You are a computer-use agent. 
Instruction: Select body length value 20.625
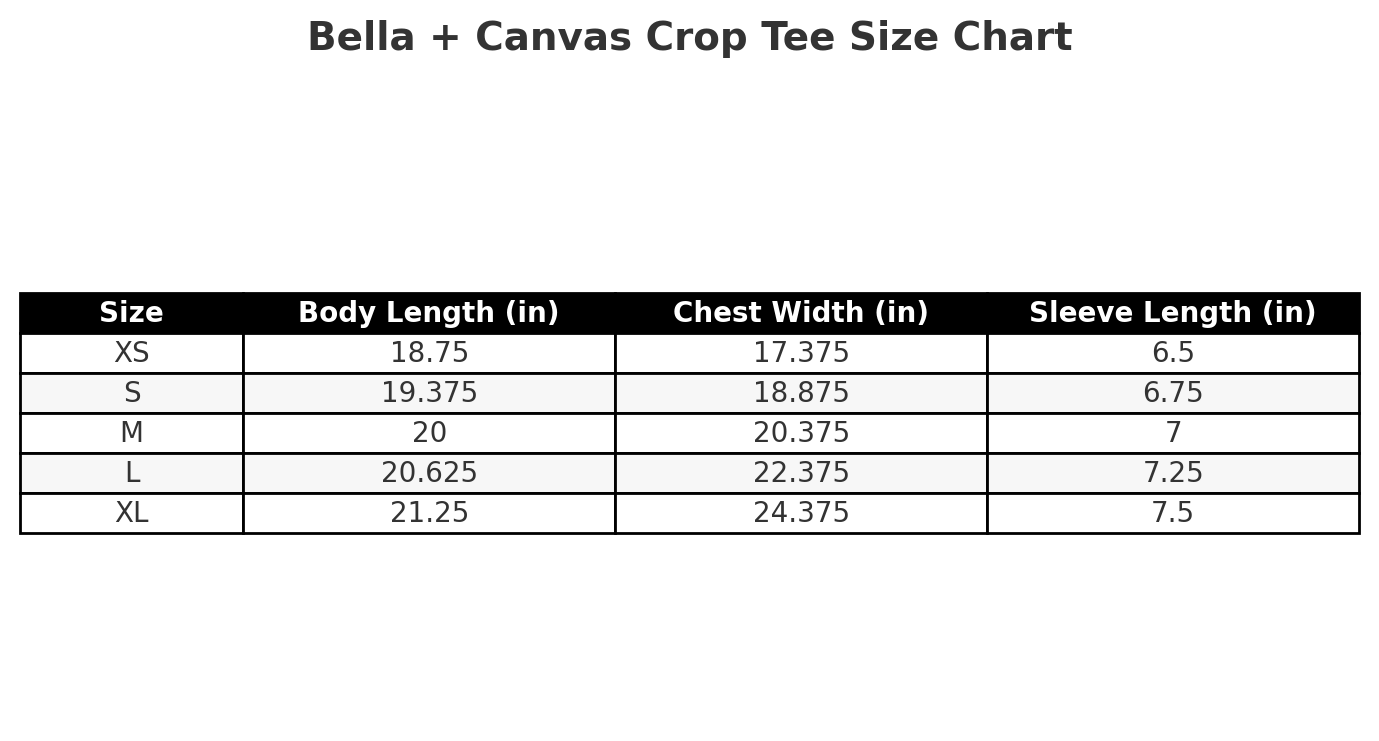point(429,473)
